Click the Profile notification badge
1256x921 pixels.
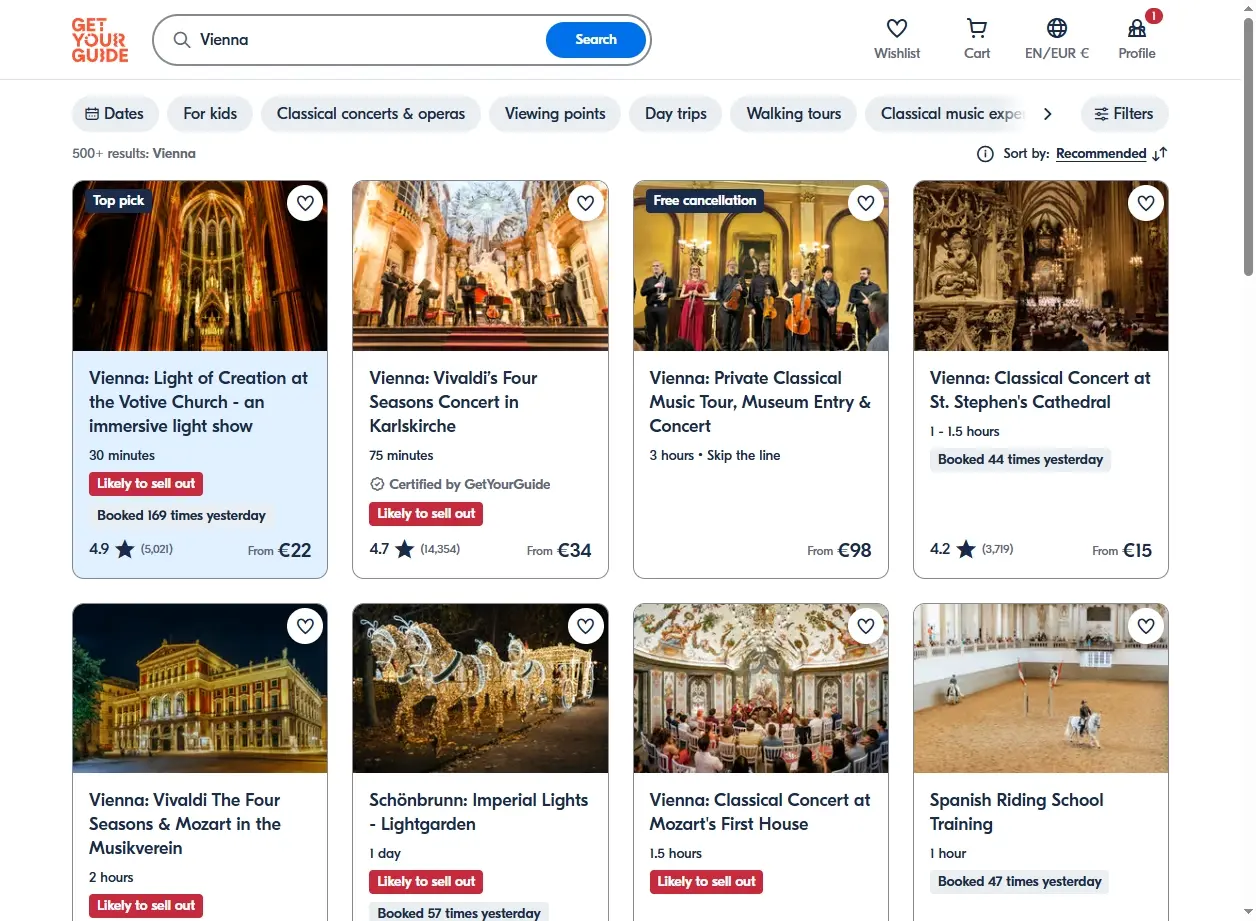[1153, 16]
